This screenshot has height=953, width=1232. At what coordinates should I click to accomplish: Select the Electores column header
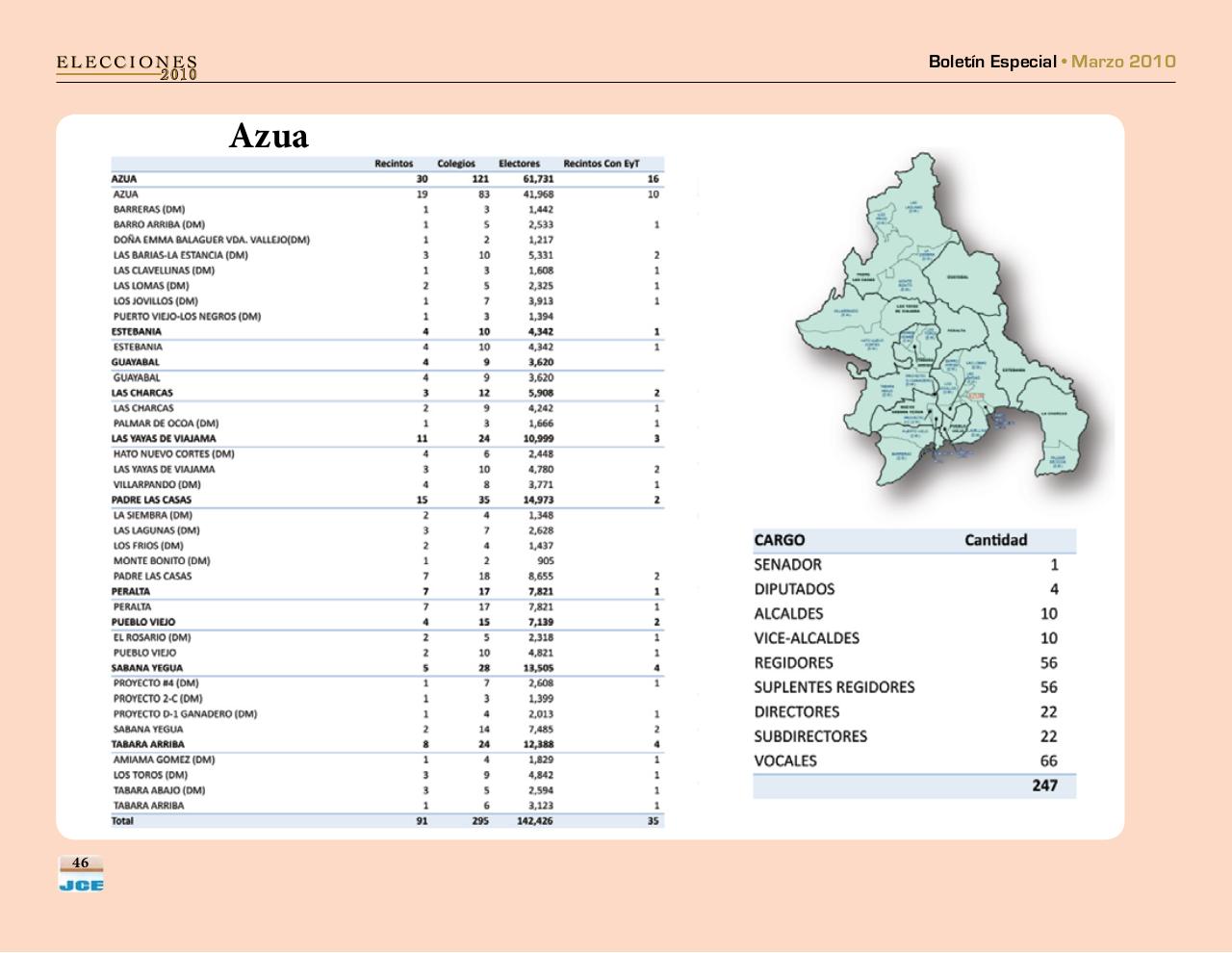[519, 164]
